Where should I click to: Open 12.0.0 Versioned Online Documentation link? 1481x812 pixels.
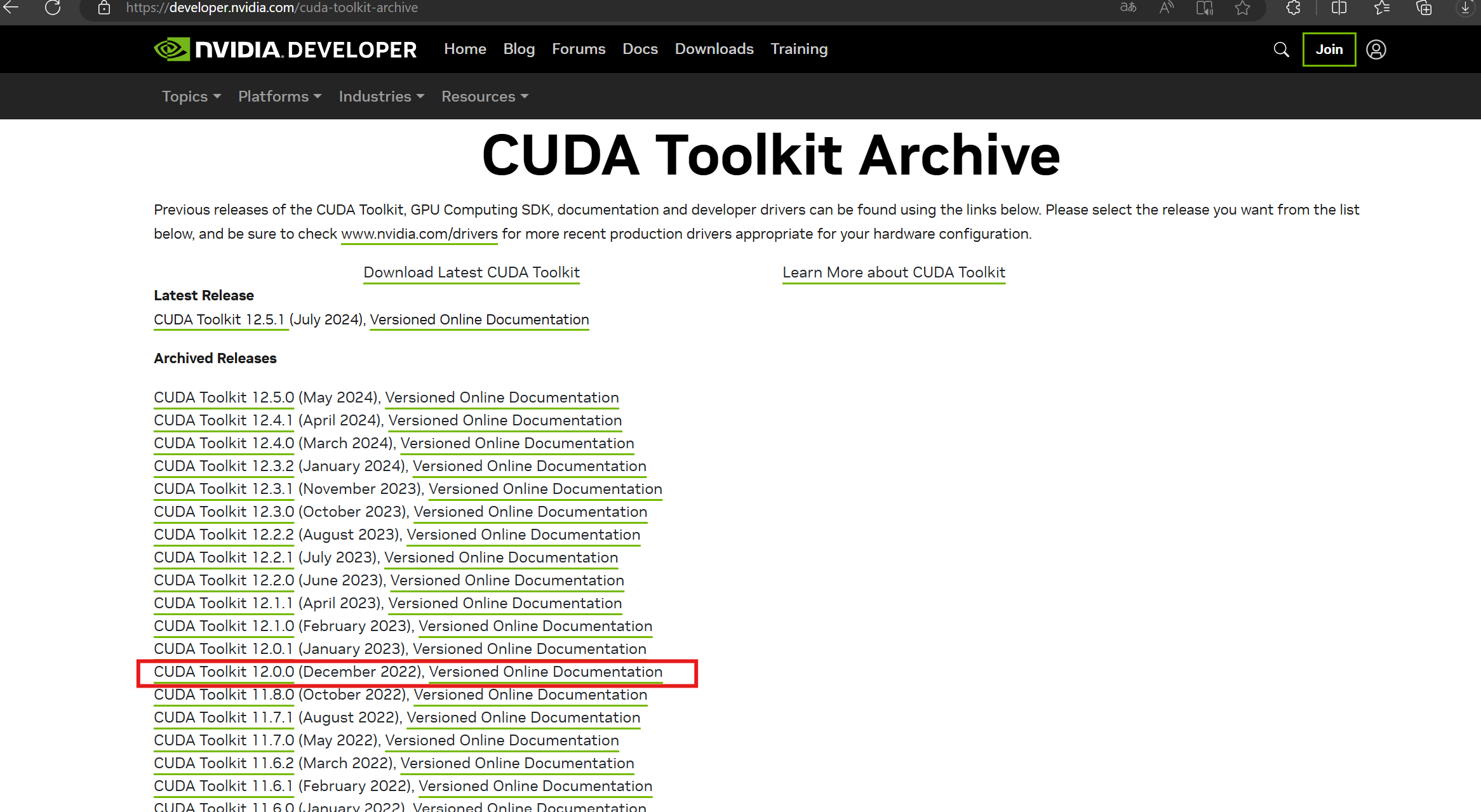pos(546,672)
